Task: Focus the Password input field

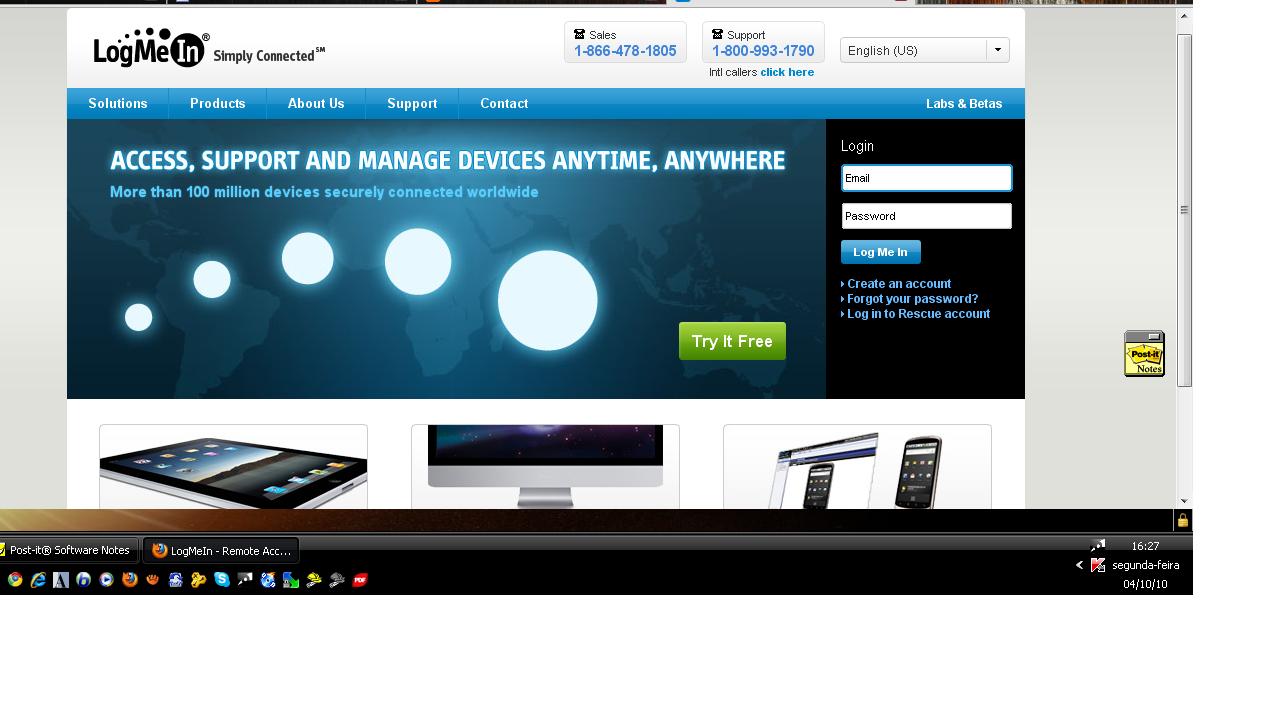Action: click(x=927, y=216)
